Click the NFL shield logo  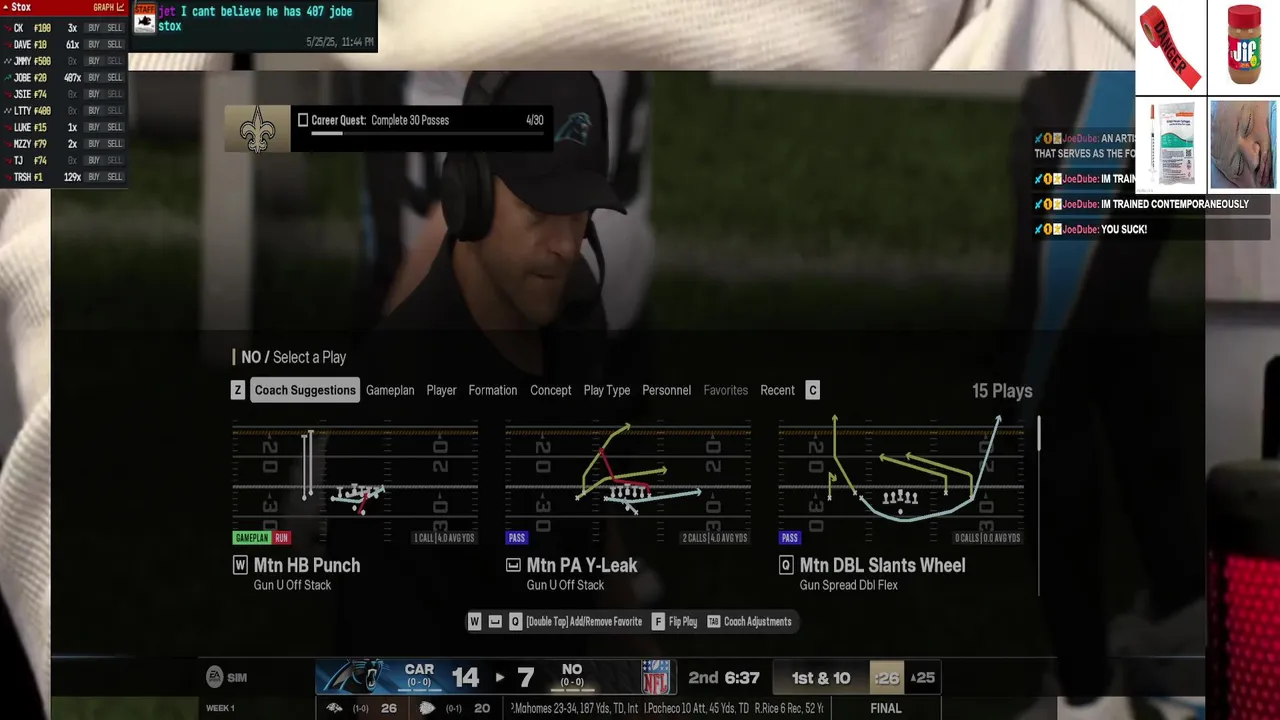(x=656, y=677)
